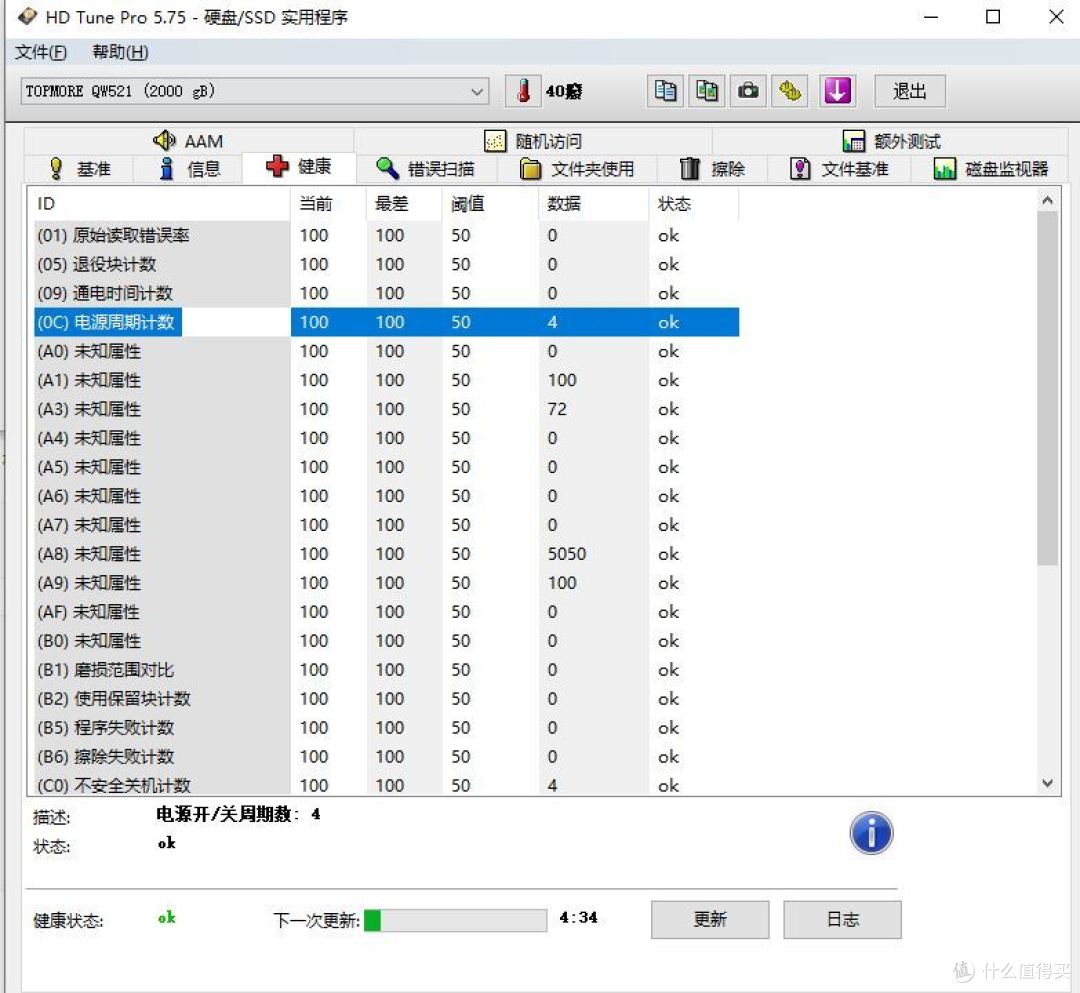1080x993 pixels.
Task: Click the copy screenshot to clipboard icon
Action: click(x=707, y=91)
